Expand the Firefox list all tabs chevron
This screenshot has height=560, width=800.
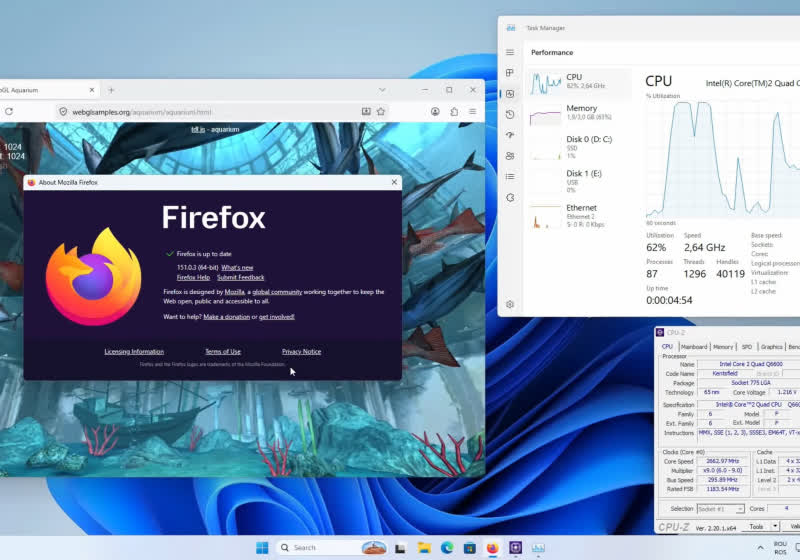point(382,90)
